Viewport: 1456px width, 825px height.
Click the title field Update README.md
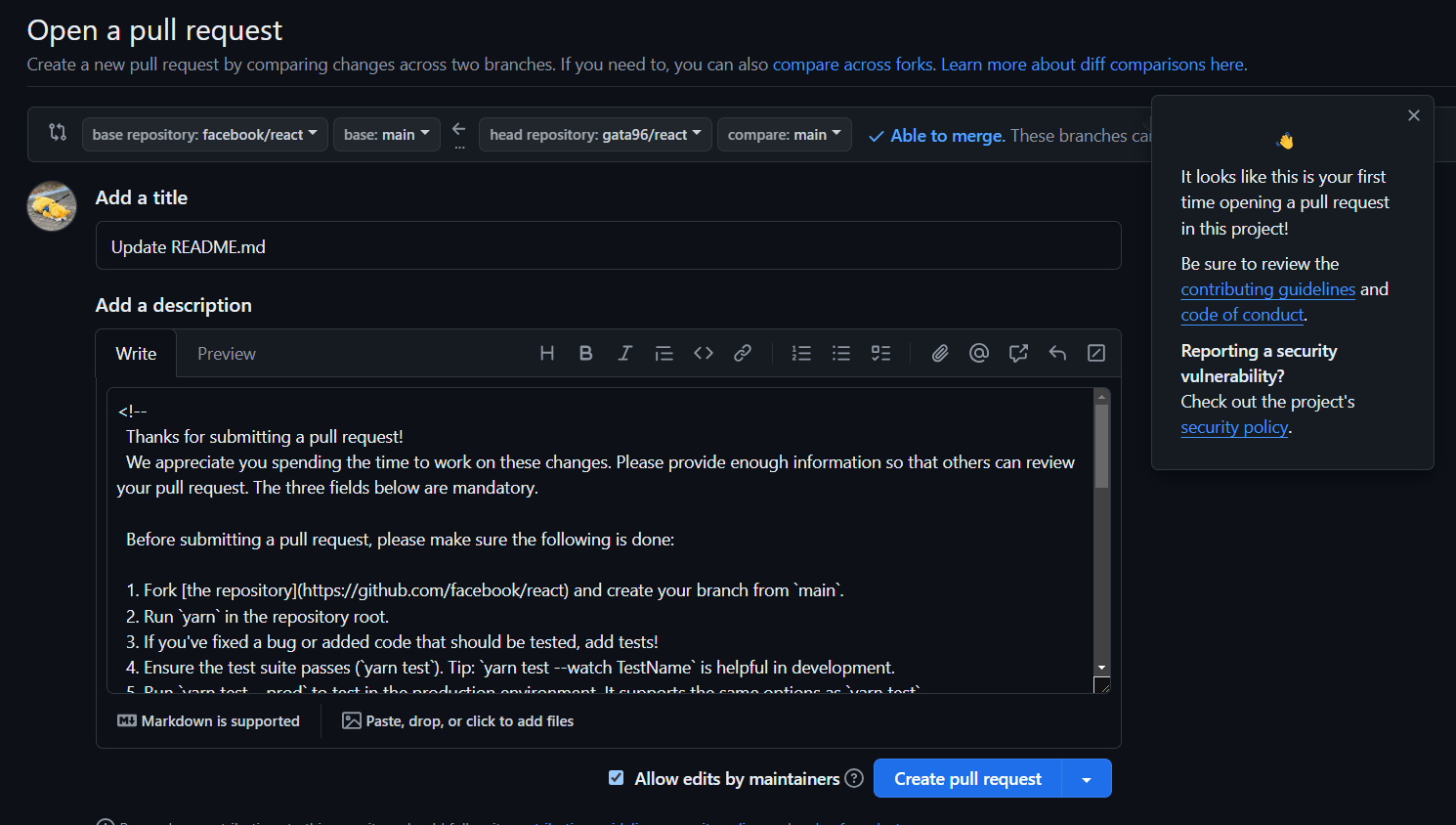[608, 246]
